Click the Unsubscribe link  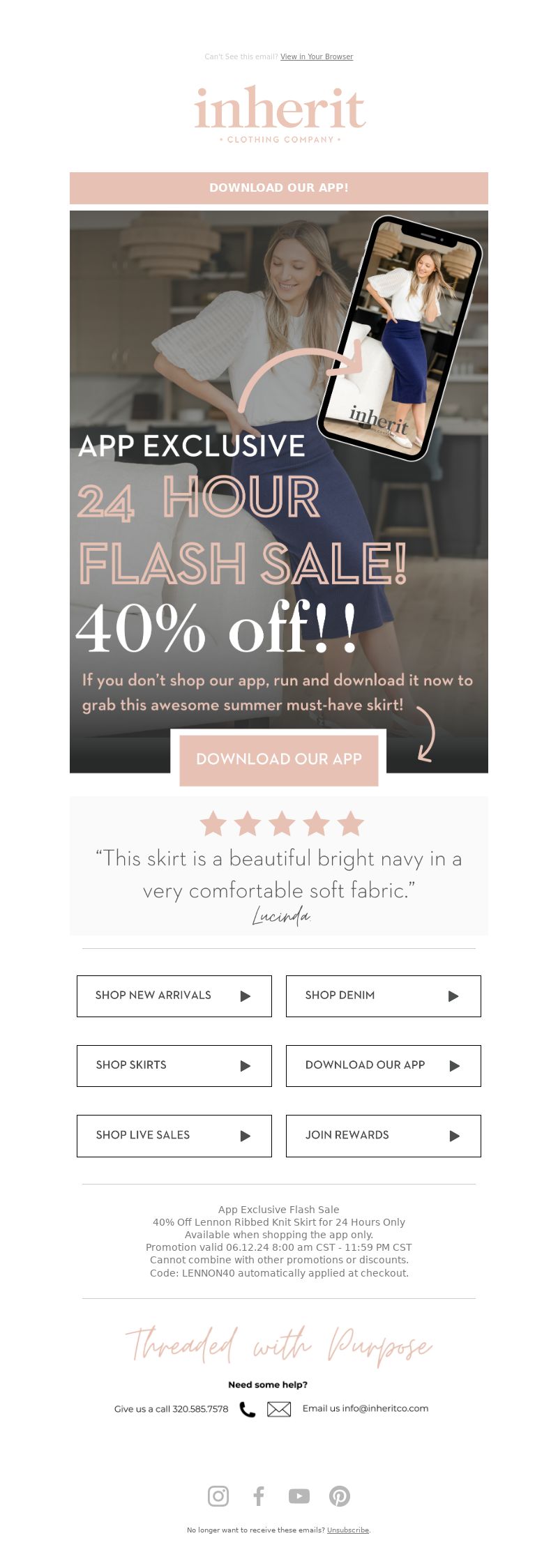pos(348,1530)
